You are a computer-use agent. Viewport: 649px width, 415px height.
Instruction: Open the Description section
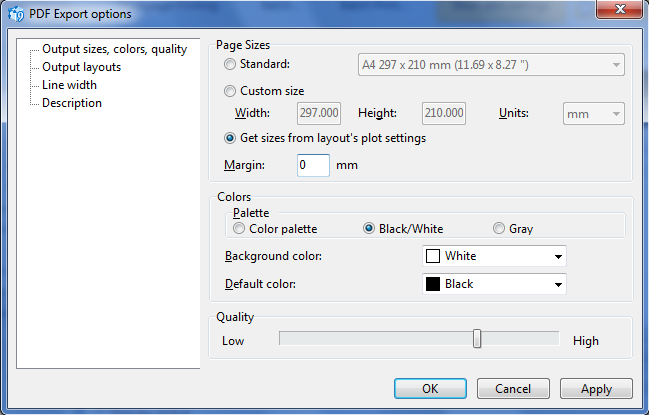[x=72, y=103]
